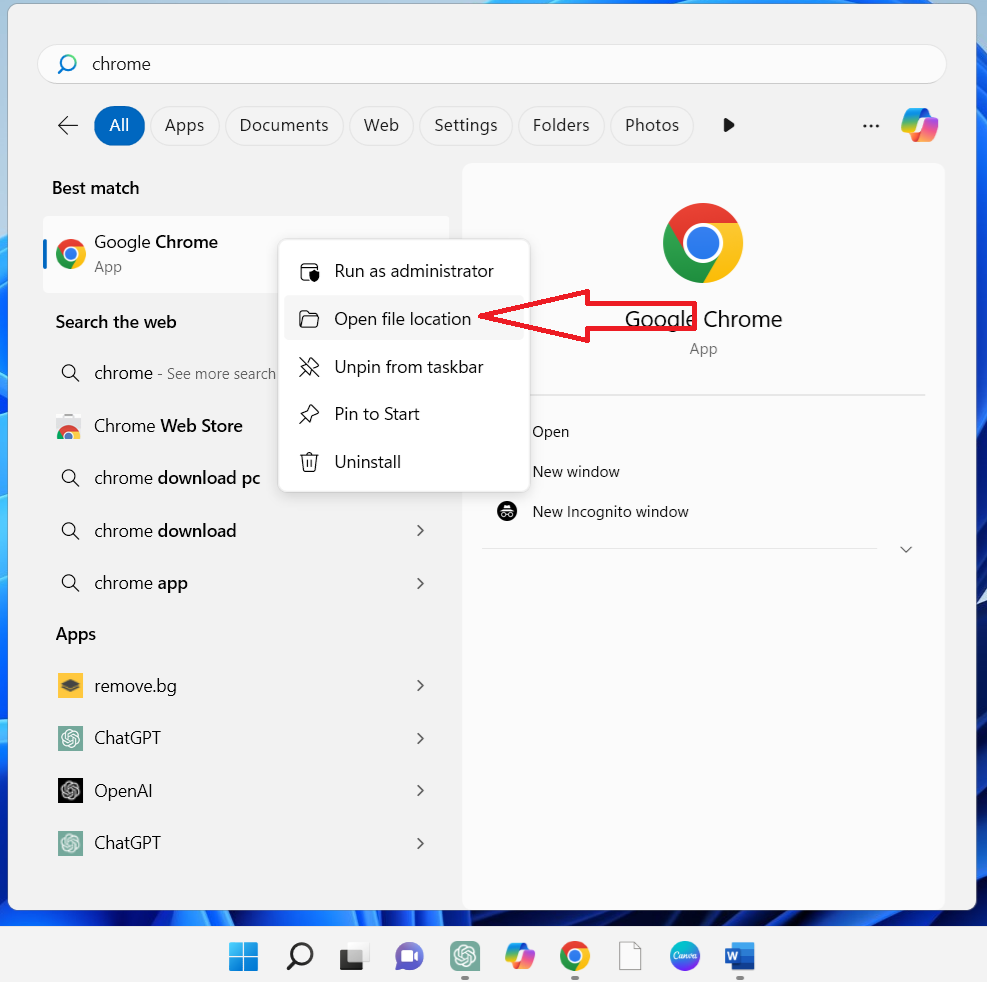
Task: Click the Windows Start button on taskbar
Action: pyautogui.click(x=244, y=956)
